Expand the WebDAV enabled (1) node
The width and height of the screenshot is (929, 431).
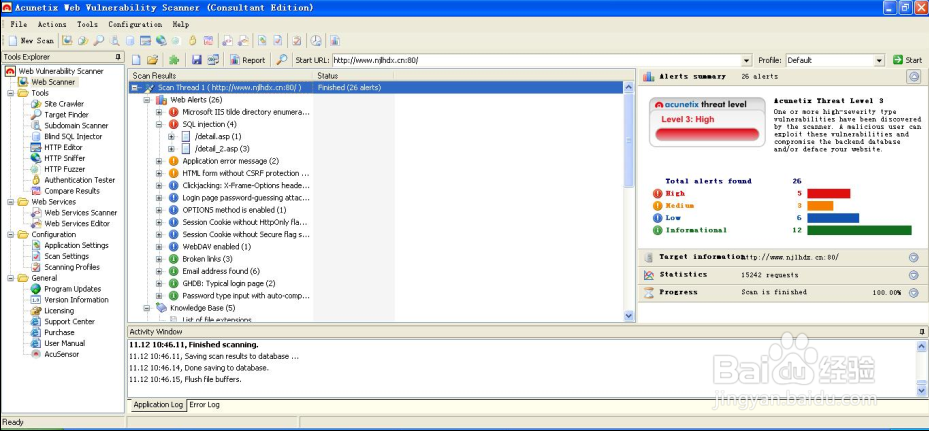click(159, 247)
